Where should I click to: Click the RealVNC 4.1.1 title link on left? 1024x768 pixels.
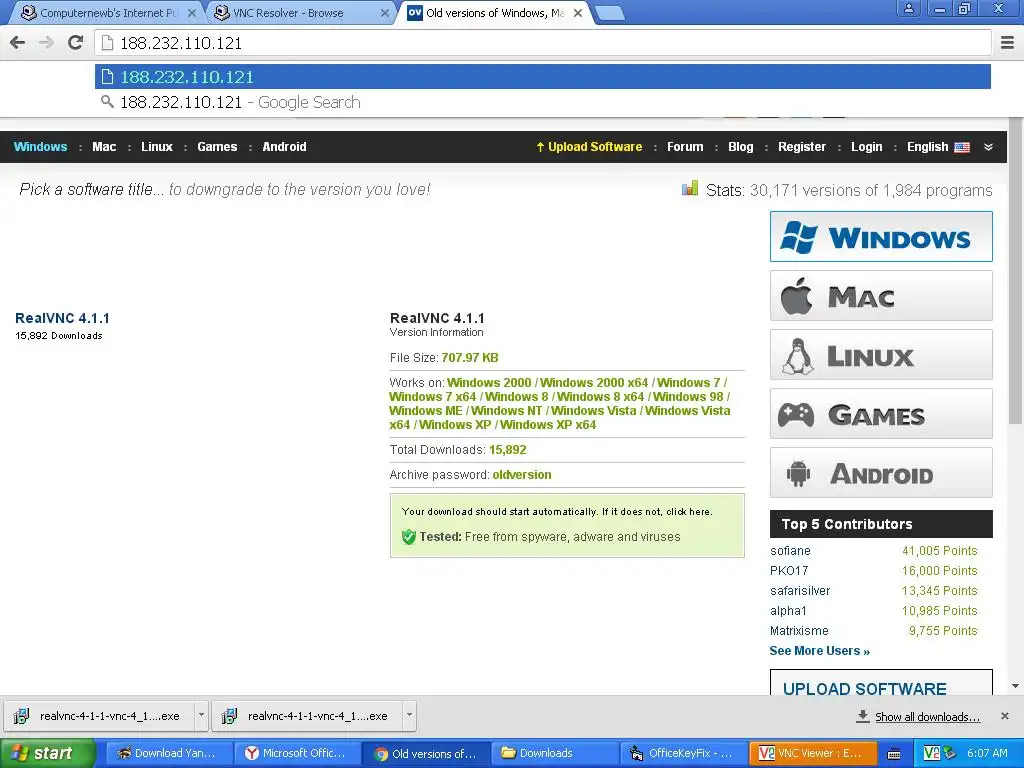(62, 318)
